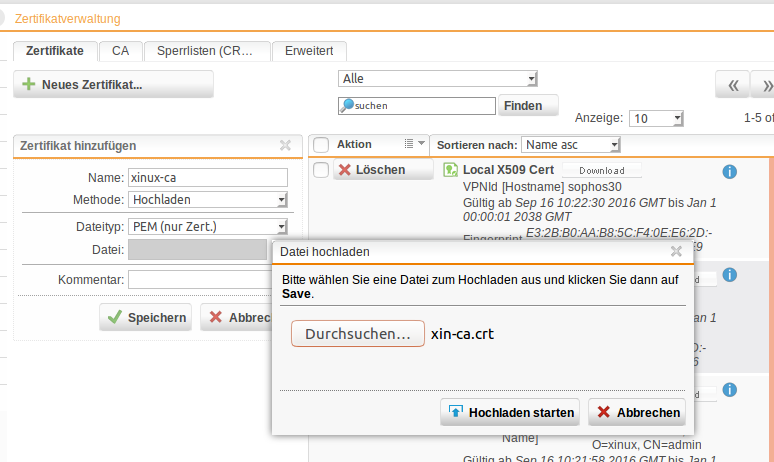Open info icon for Local X509 Cert
774x462 pixels.
[730, 172]
